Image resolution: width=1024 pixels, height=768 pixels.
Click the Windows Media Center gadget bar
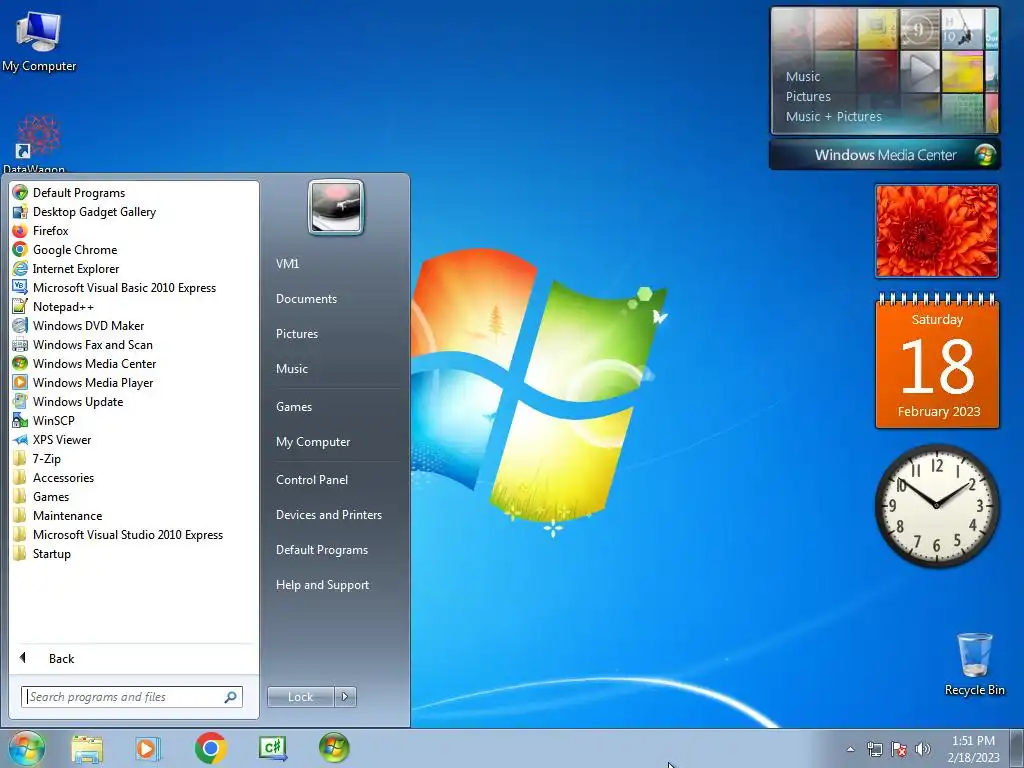[x=884, y=155]
